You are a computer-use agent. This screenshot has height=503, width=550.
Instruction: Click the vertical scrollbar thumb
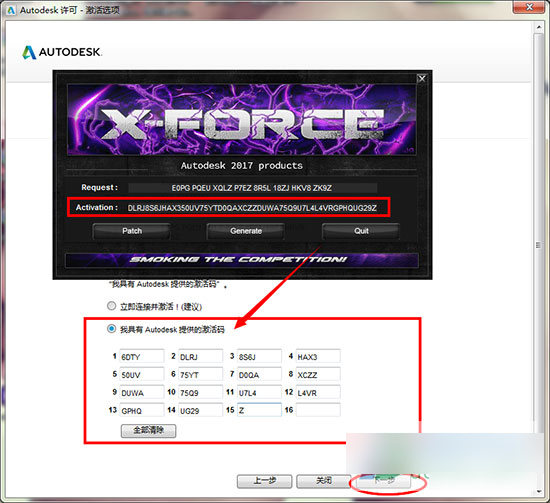click(x=539, y=232)
